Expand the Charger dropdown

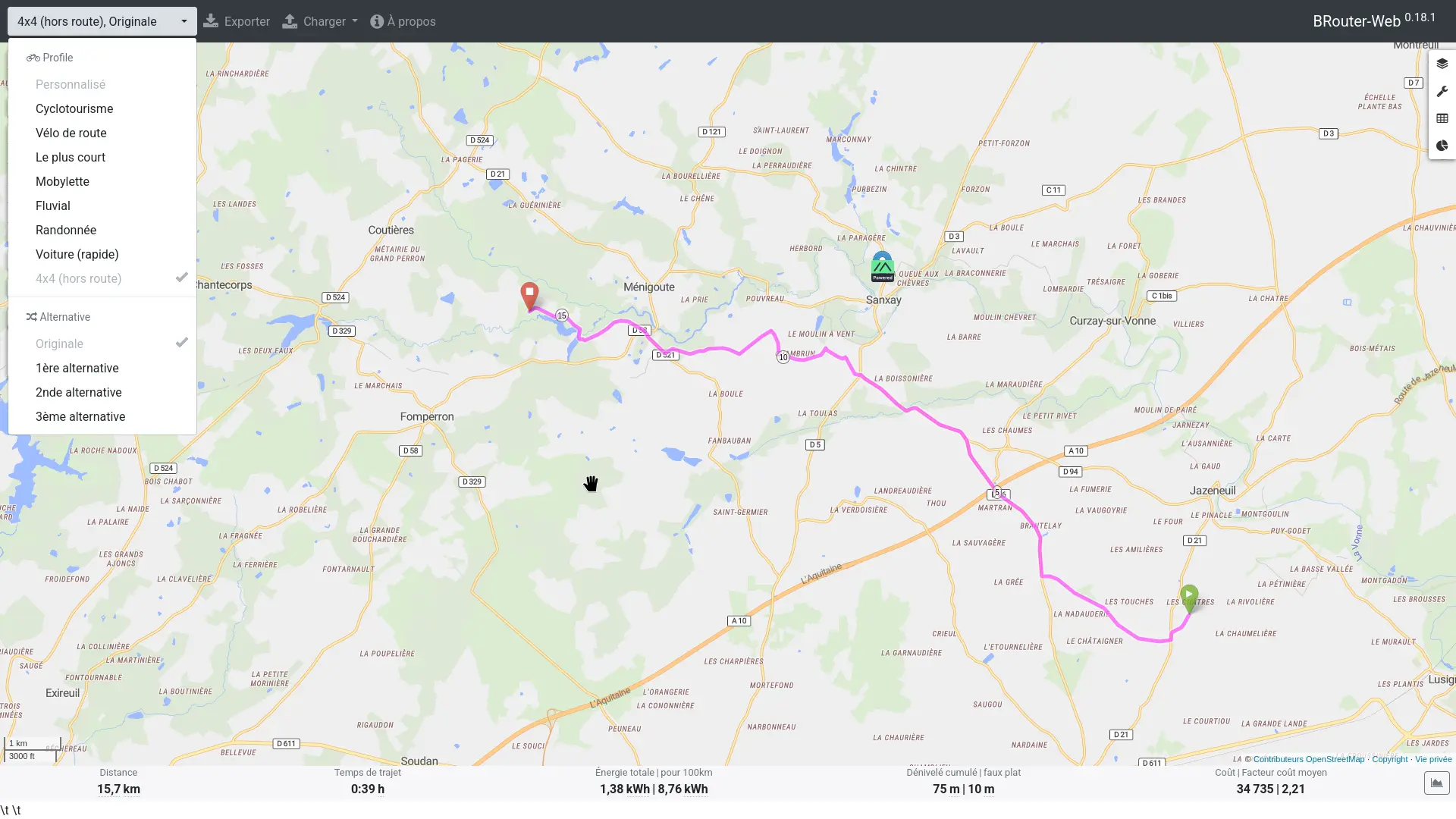(319, 21)
